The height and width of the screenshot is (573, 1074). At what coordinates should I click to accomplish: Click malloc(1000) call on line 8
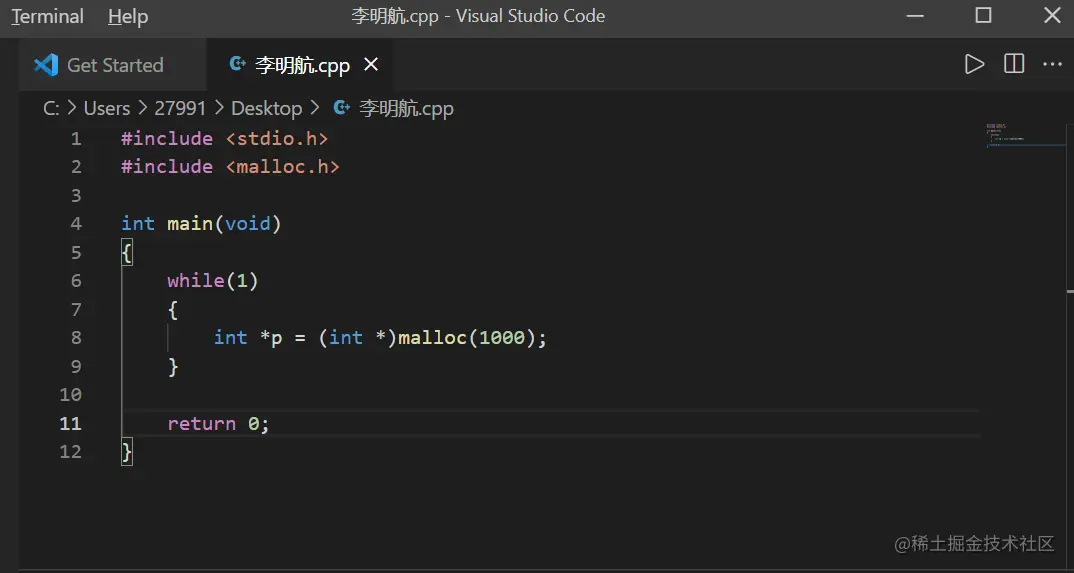(x=466, y=338)
